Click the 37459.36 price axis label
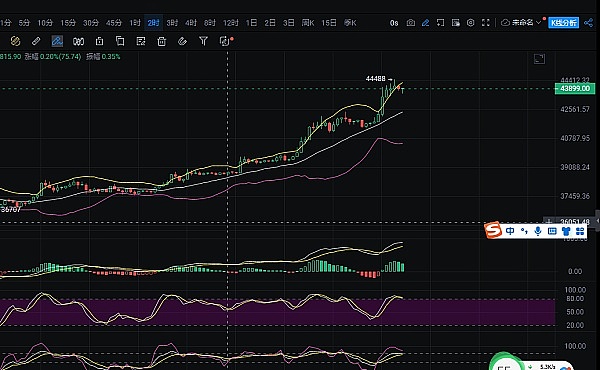 click(x=575, y=196)
